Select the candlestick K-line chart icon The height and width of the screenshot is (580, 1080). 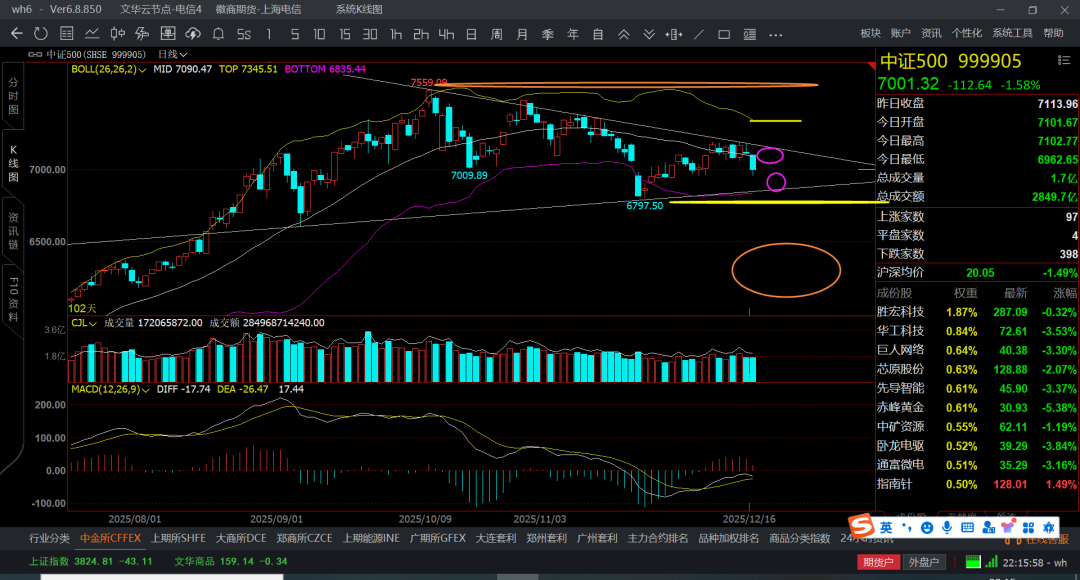[x=117, y=34]
